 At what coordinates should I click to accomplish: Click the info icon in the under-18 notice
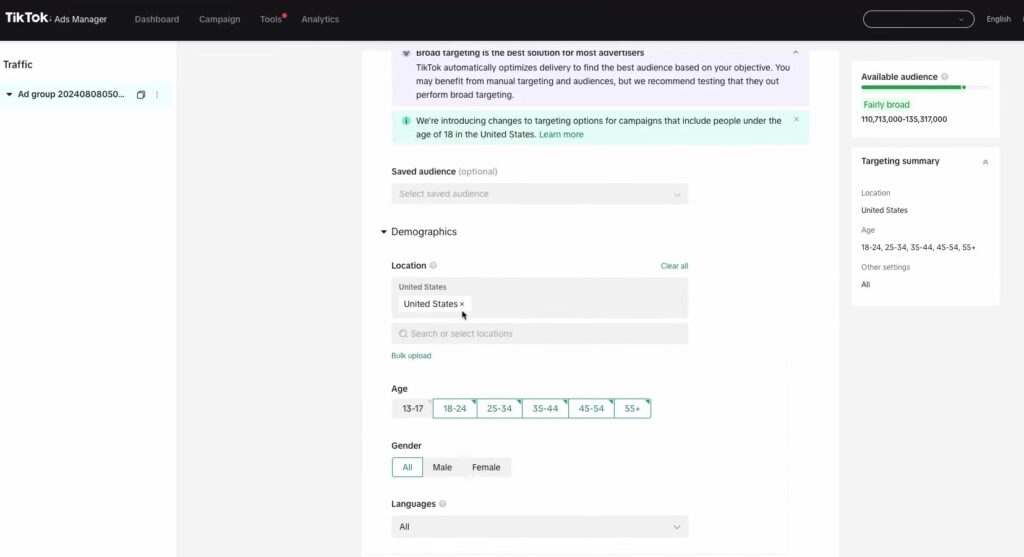[406, 121]
